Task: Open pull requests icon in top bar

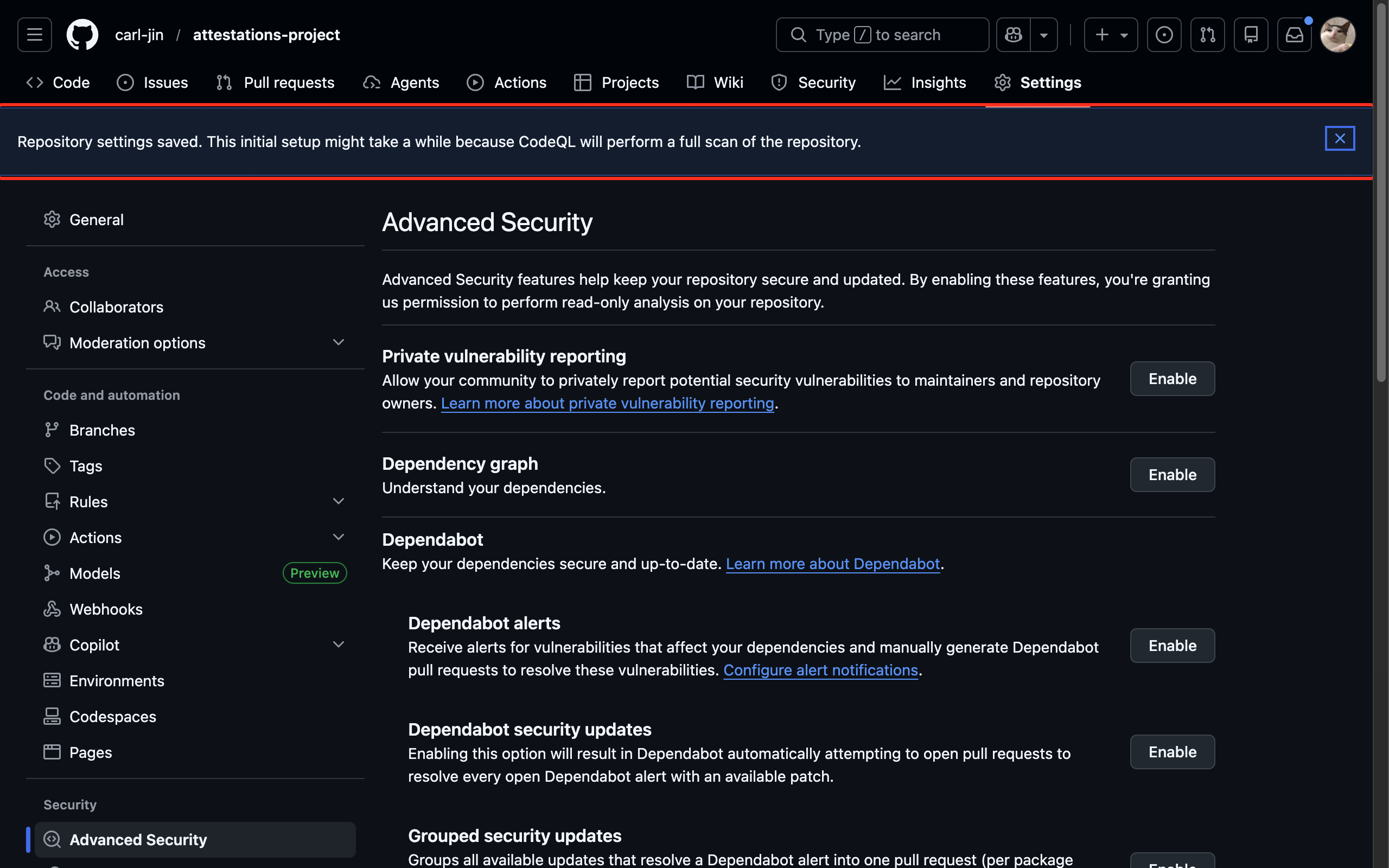Action: click(1207, 34)
